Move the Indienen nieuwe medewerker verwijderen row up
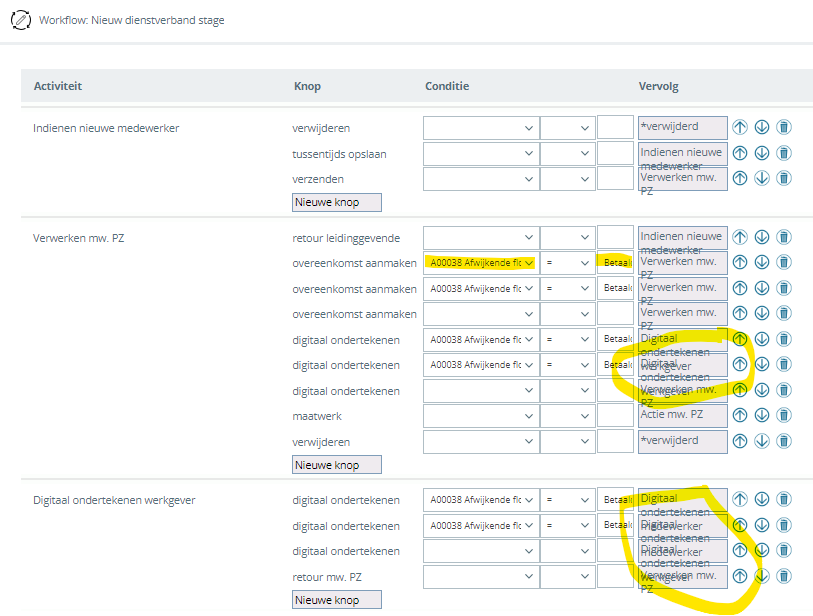Image resolution: width=813 pixels, height=616 pixels. pyautogui.click(x=740, y=127)
